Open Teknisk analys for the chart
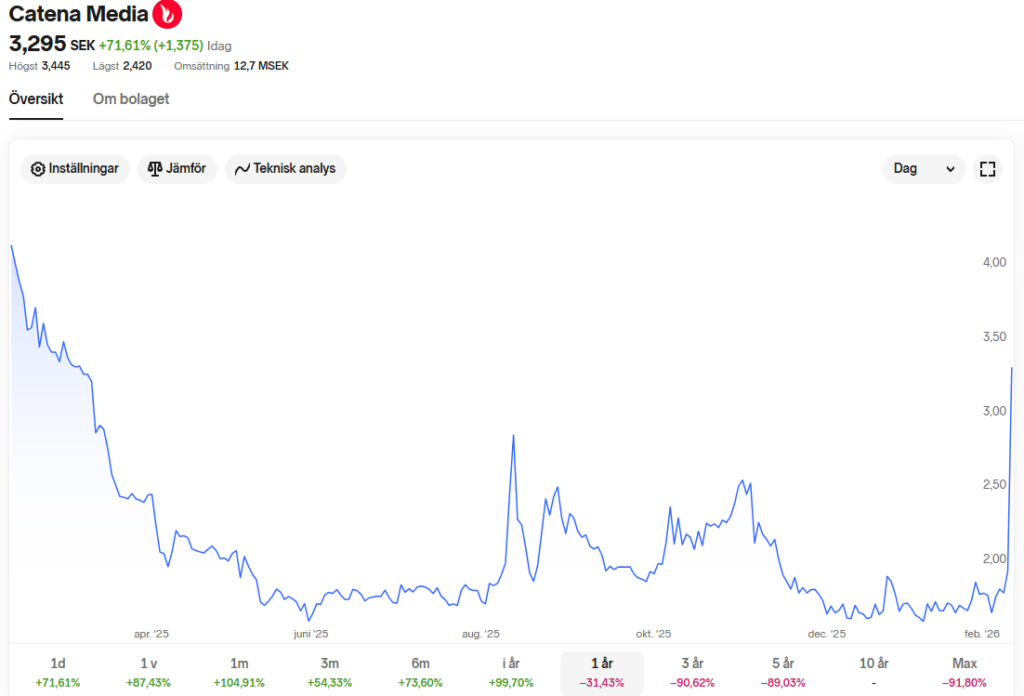This screenshot has width=1024, height=696. tap(285, 169)
